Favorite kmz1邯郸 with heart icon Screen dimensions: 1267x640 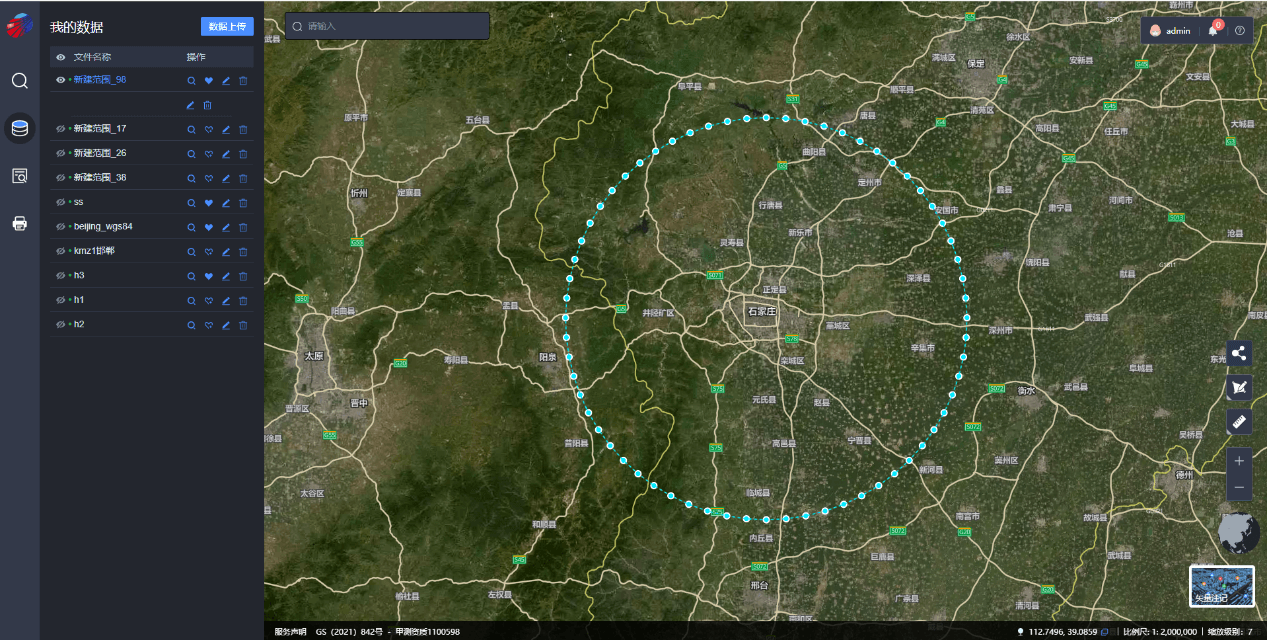coord(209,252)
